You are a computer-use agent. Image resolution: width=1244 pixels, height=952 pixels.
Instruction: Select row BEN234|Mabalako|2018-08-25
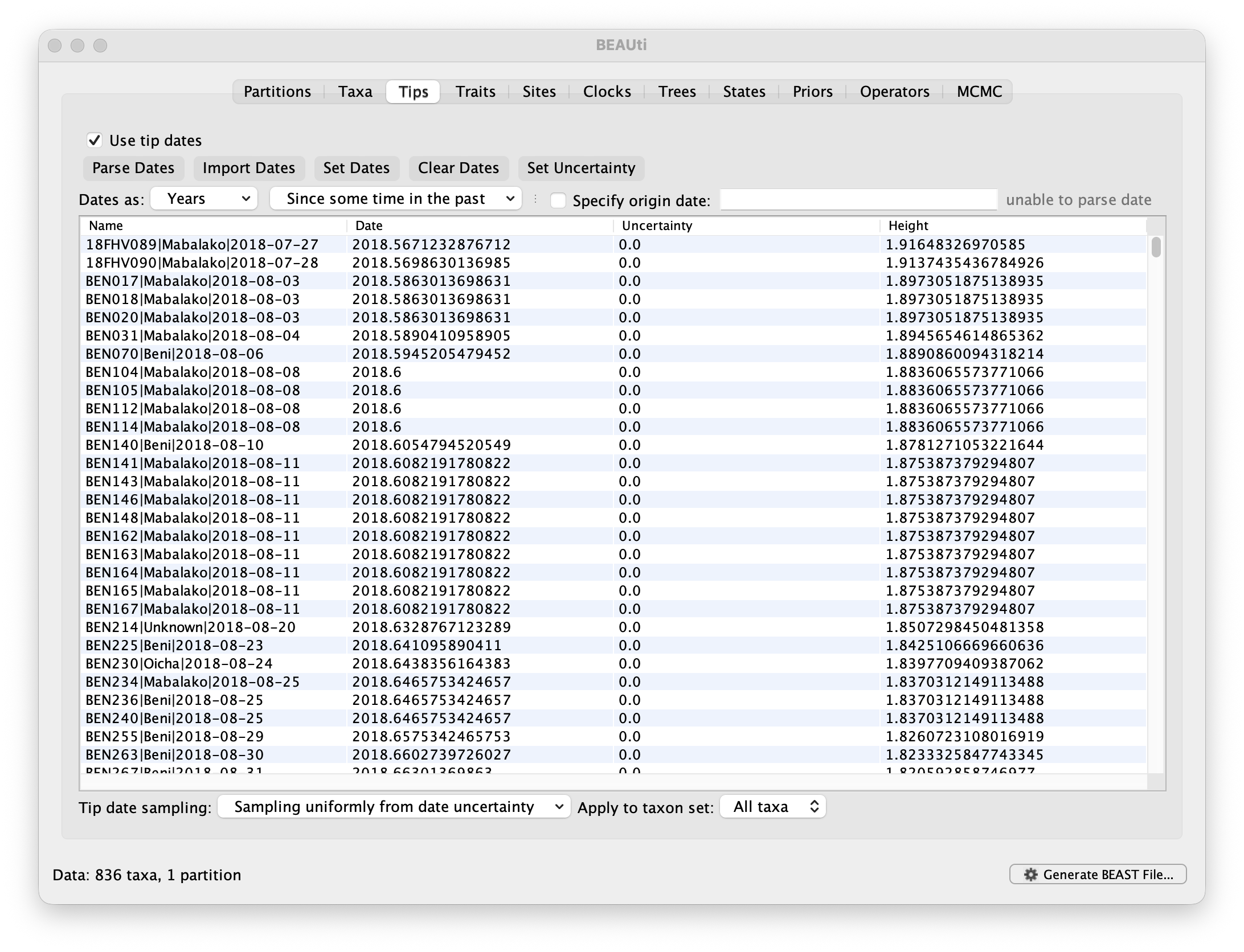coord(613,682)
